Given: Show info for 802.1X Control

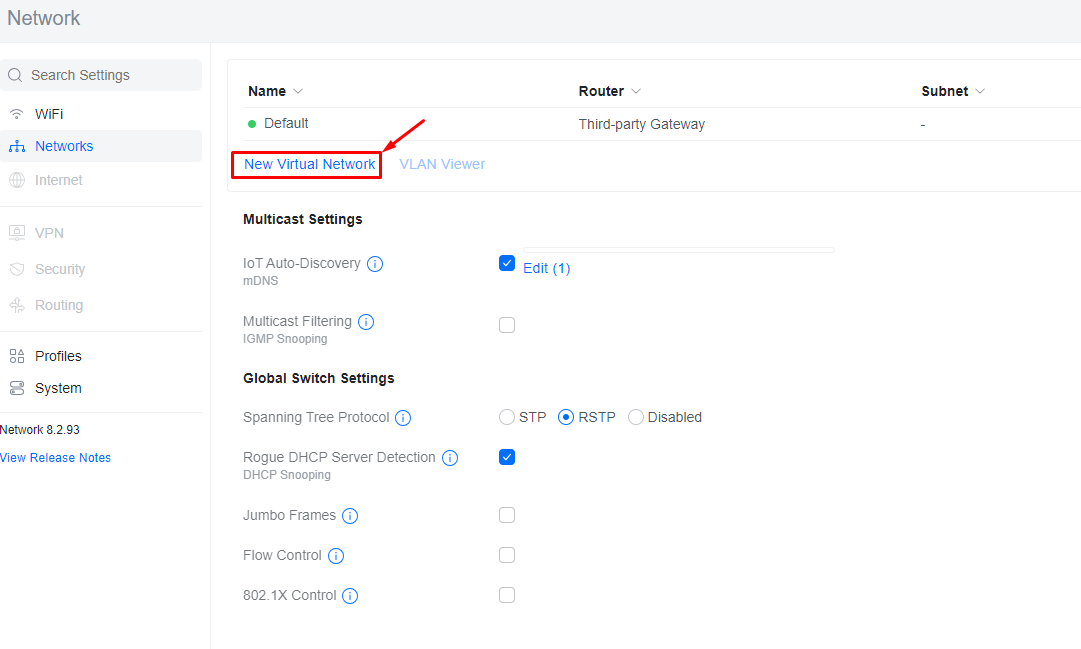Looking at the screenshot, I should pyautogui.click(x=350, y=595).
